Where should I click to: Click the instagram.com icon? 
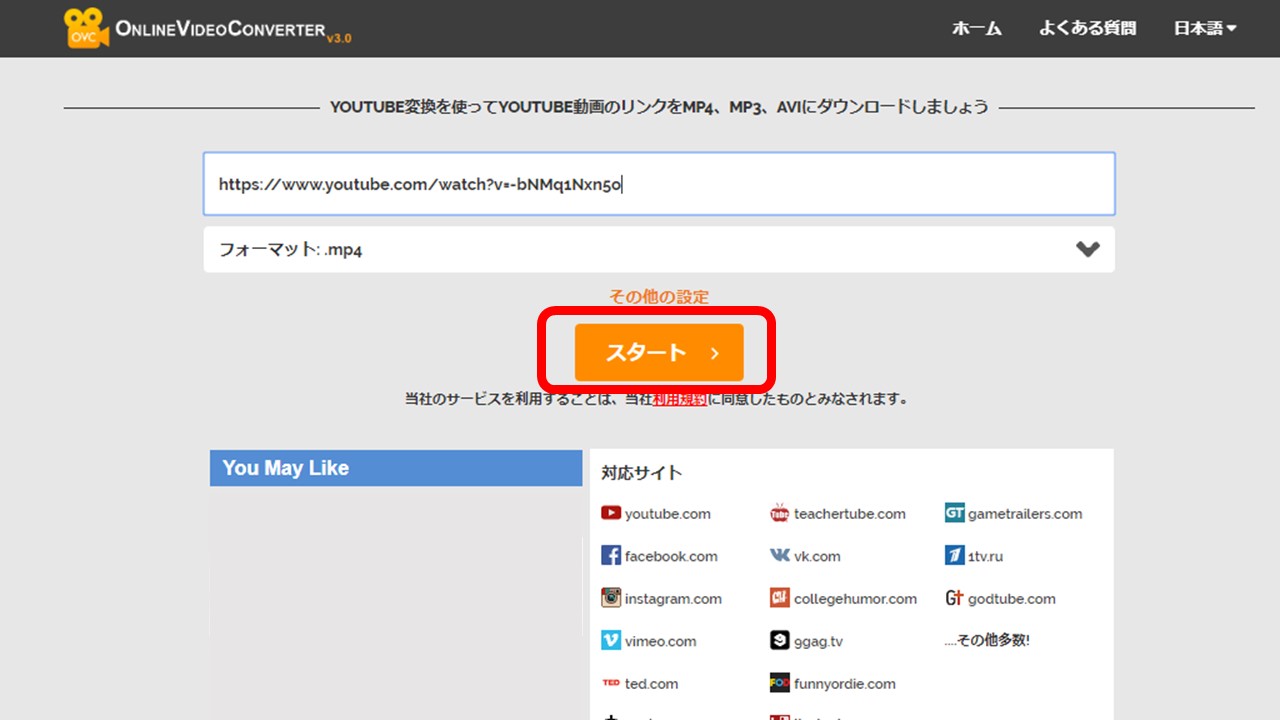tap(610, 598)
